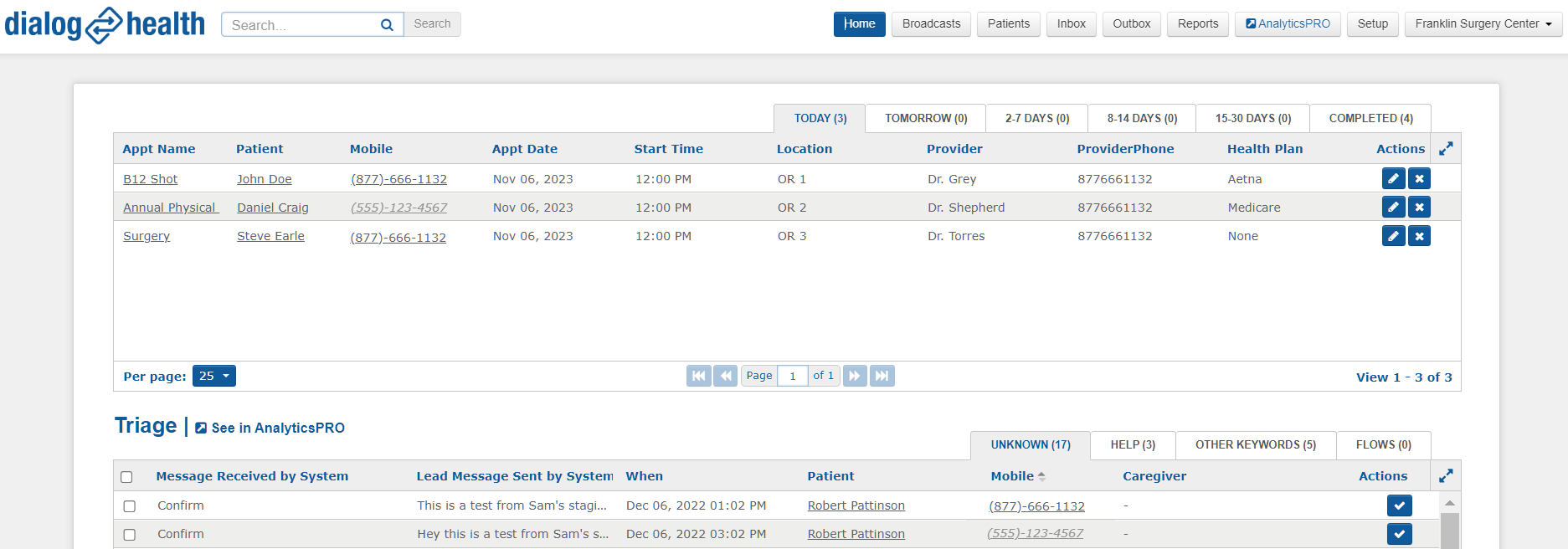
Task: Open the Per page 25 dropdown
Action: [213, 376]
